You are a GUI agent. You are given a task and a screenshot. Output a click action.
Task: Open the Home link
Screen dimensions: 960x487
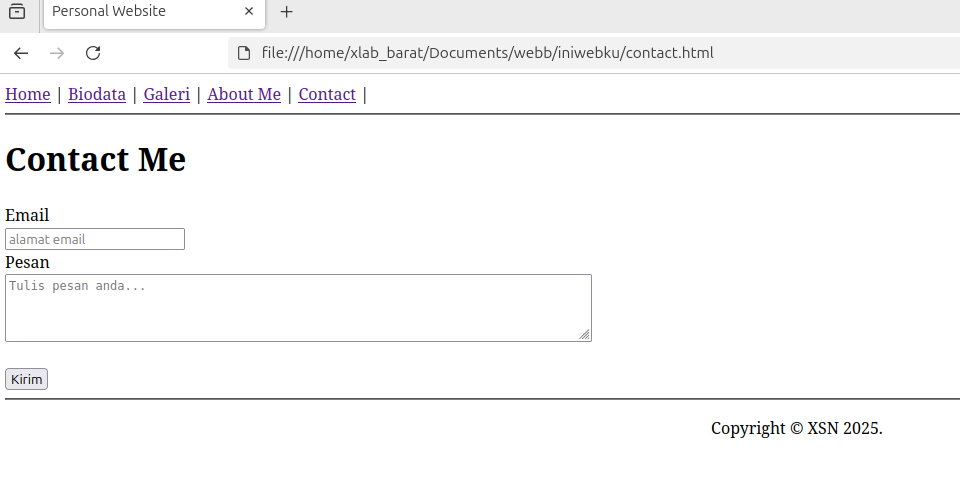coord(28,94)
